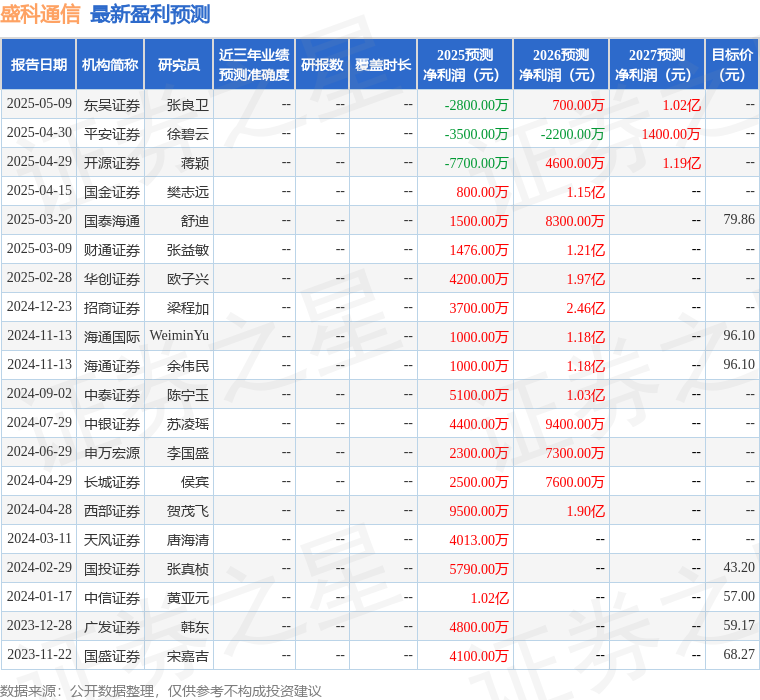This screenshot has height=700, width=760.
Task: Click the 覆盖时长 column header
Action: pos(383,64)
